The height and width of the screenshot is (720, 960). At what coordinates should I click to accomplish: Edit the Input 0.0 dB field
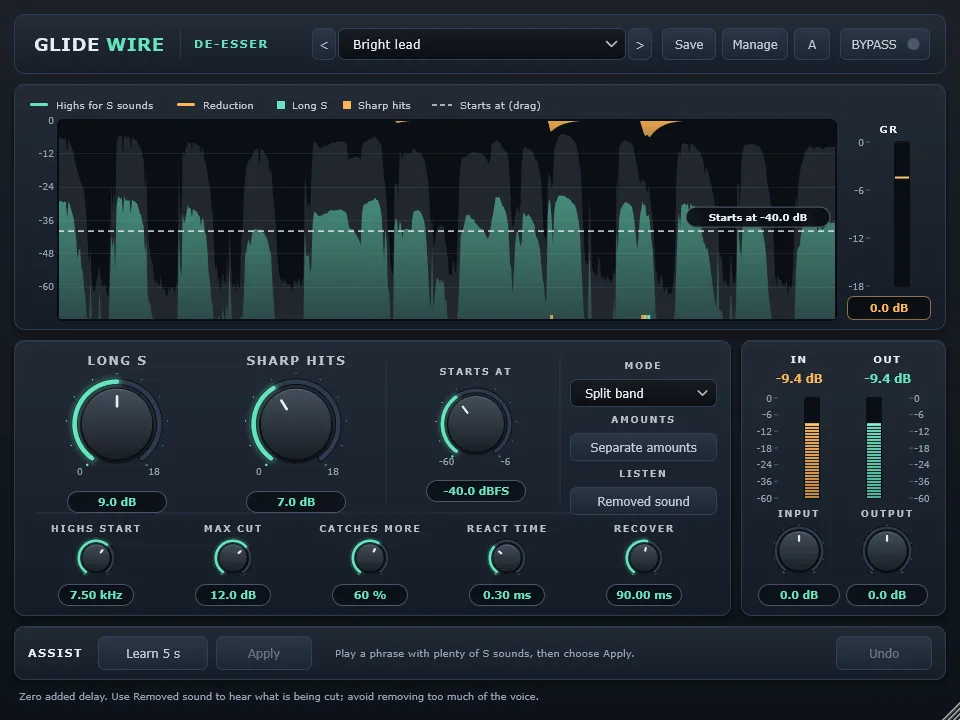pos(798,595)
